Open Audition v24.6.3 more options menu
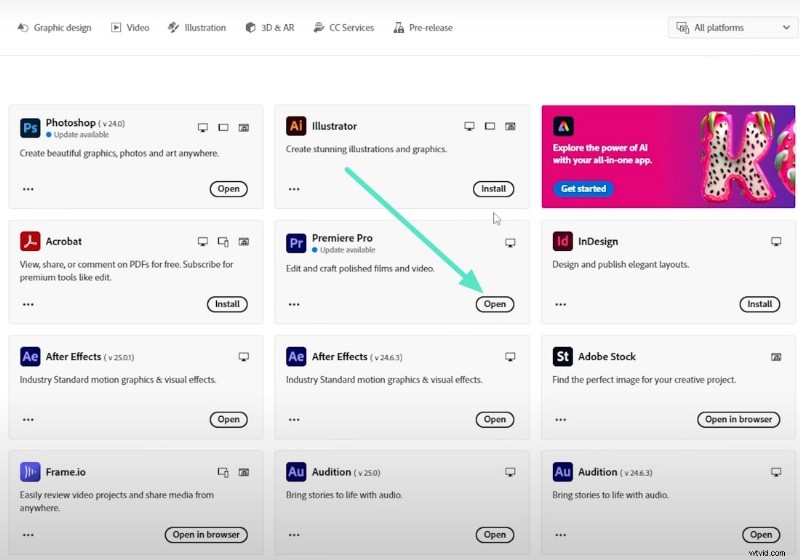 [561, 535]
